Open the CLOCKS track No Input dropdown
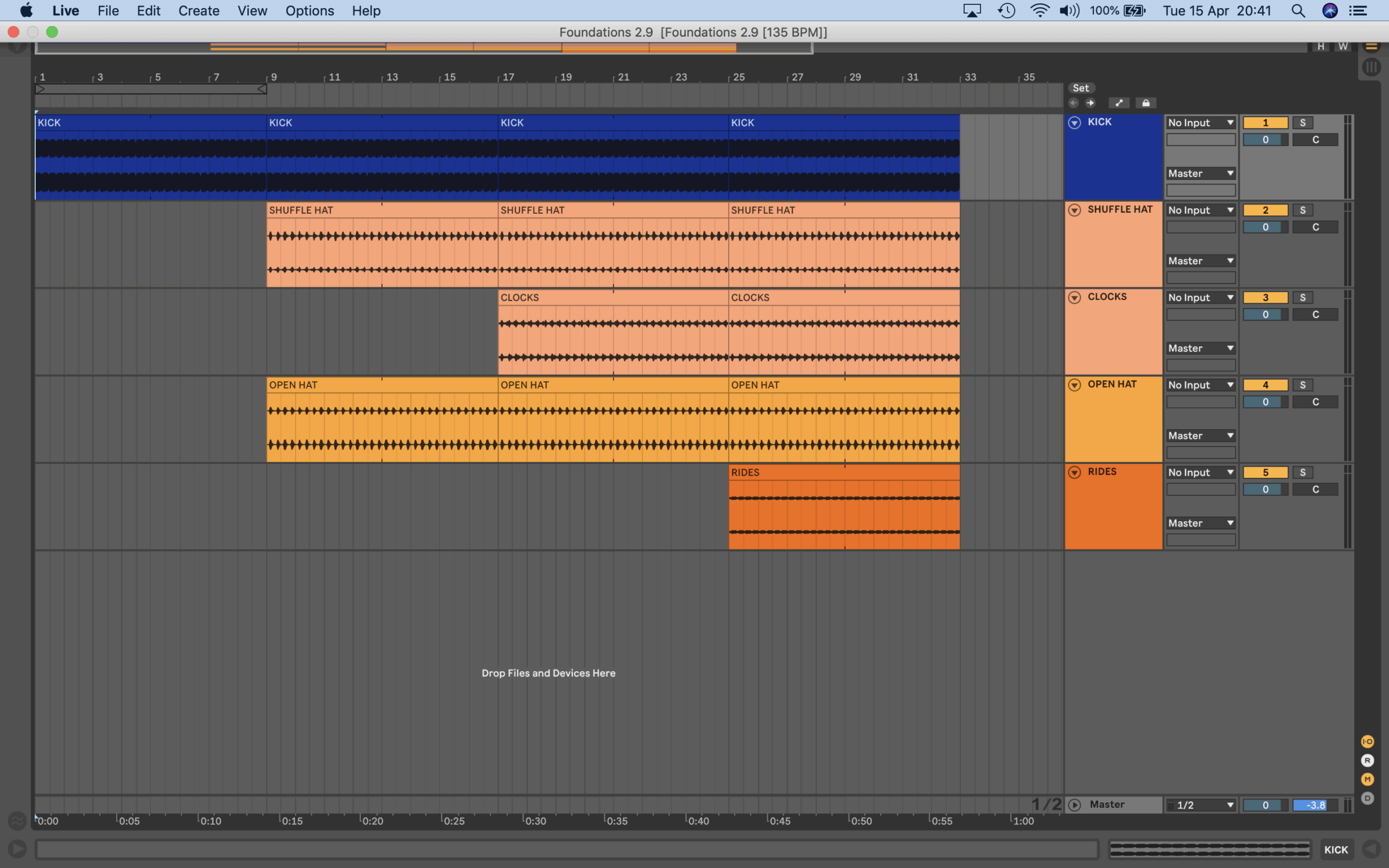This screenshot has width=1389, height=868. [x=1200, y=297]
